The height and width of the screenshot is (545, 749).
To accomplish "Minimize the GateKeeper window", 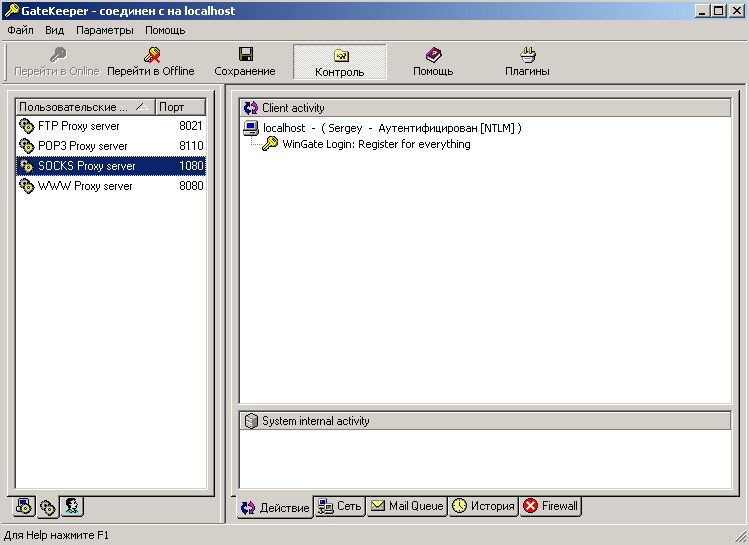I will [x=701, y=11].
